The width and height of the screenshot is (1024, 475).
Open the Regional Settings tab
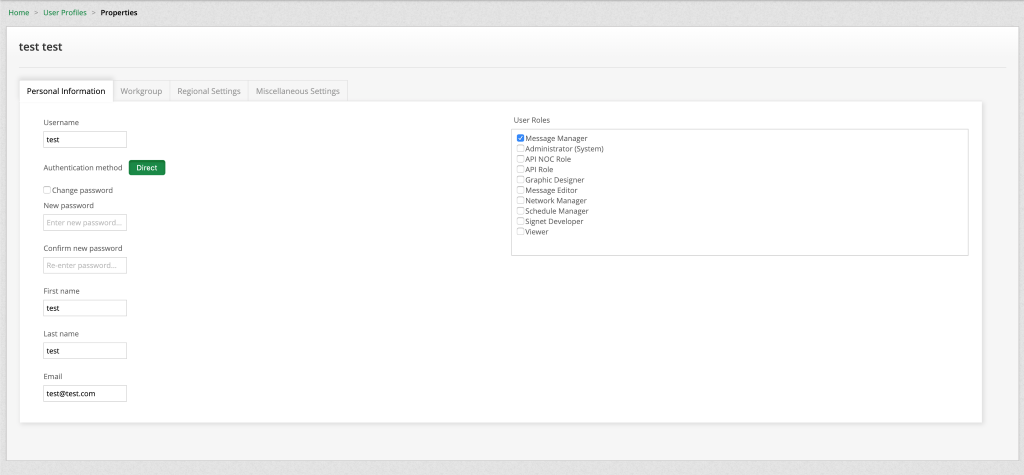208,91
